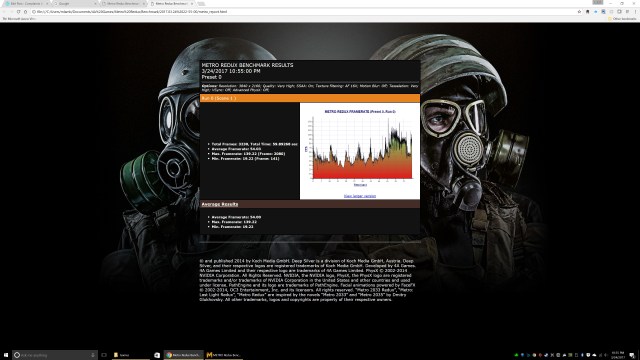Click the taskbar clock and date
Viewport: 640px width, 360px height.
click(x=618, y=355)
